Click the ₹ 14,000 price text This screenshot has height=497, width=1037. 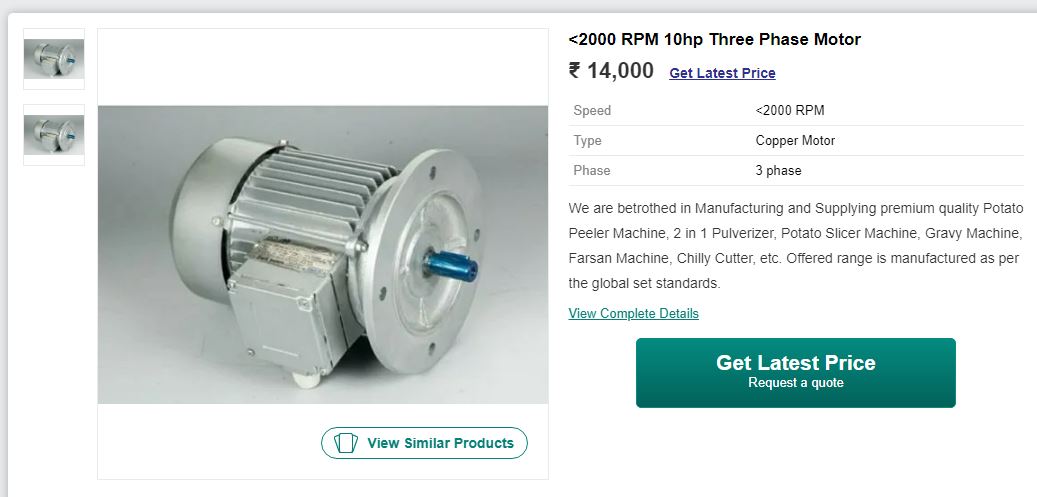point(611,71)
